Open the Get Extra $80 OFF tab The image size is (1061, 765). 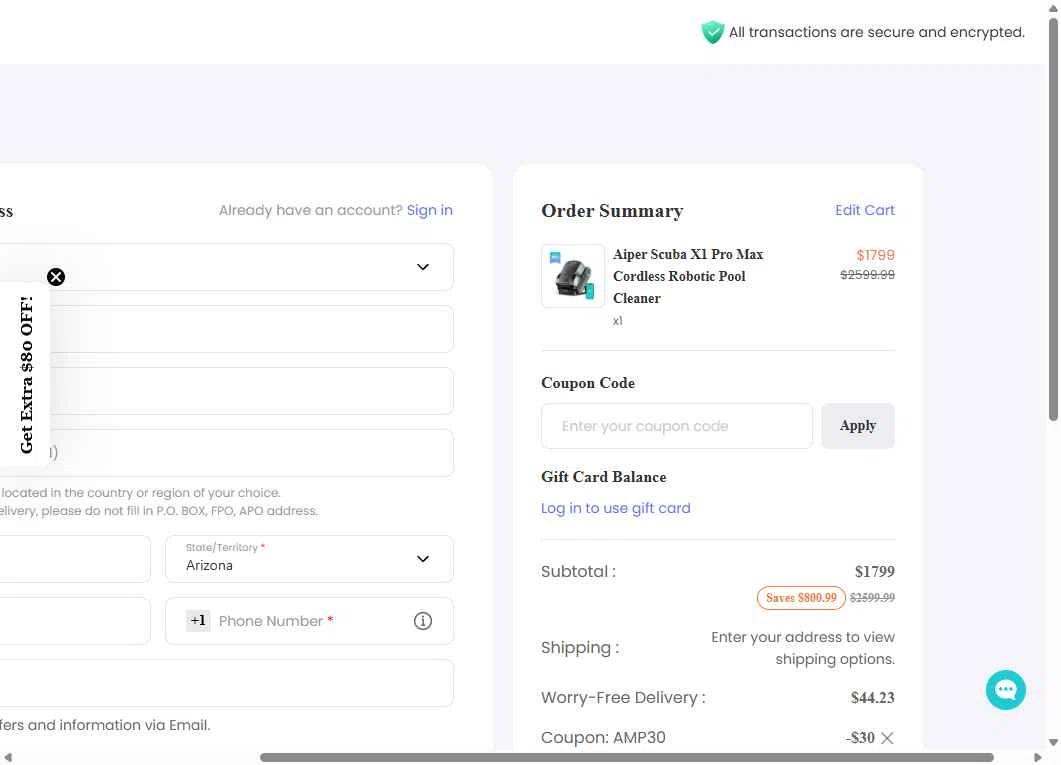(x=26, y=374)
